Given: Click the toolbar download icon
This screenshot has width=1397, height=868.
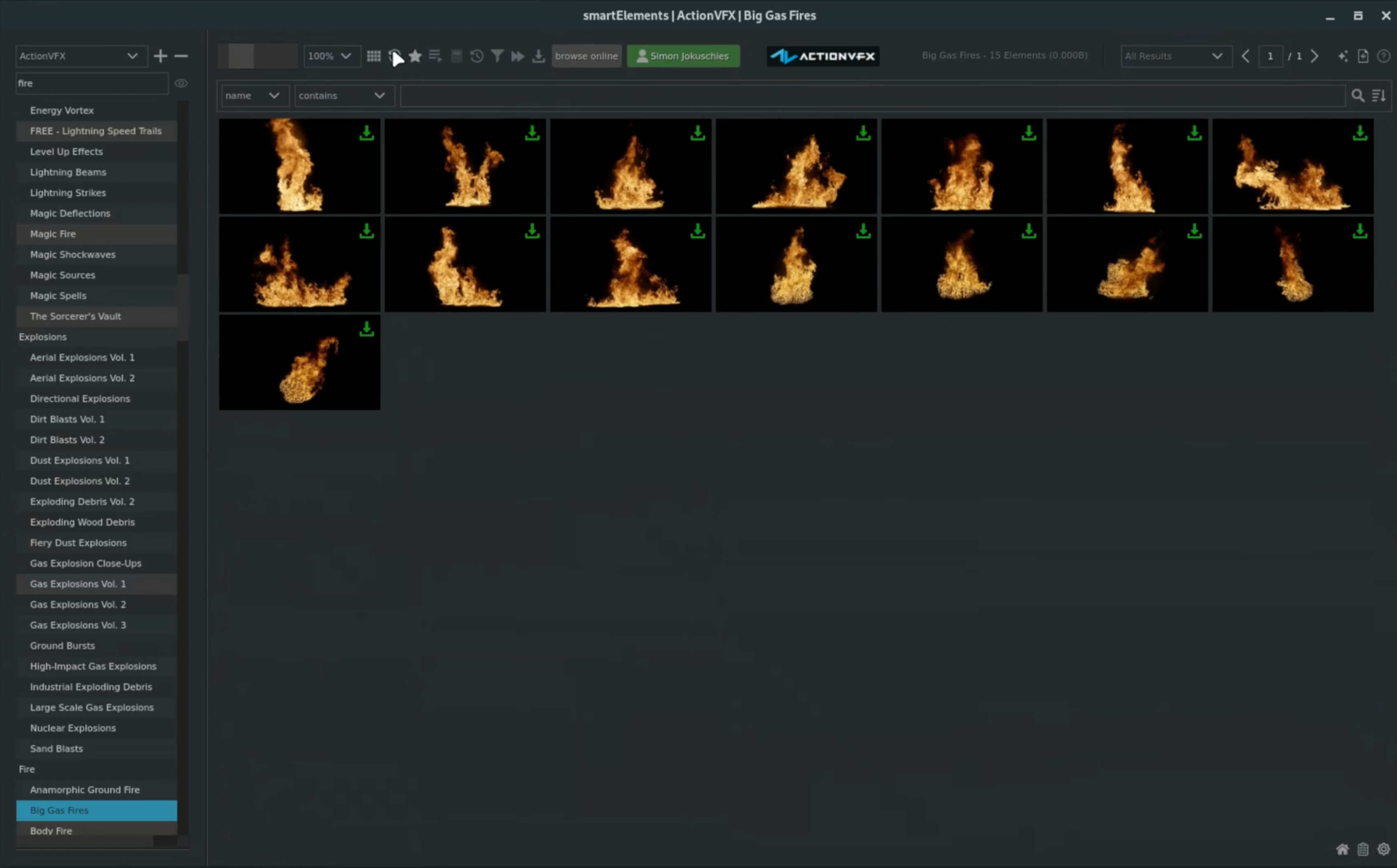Looking at the screenshot, I should [x=538, y=56].
